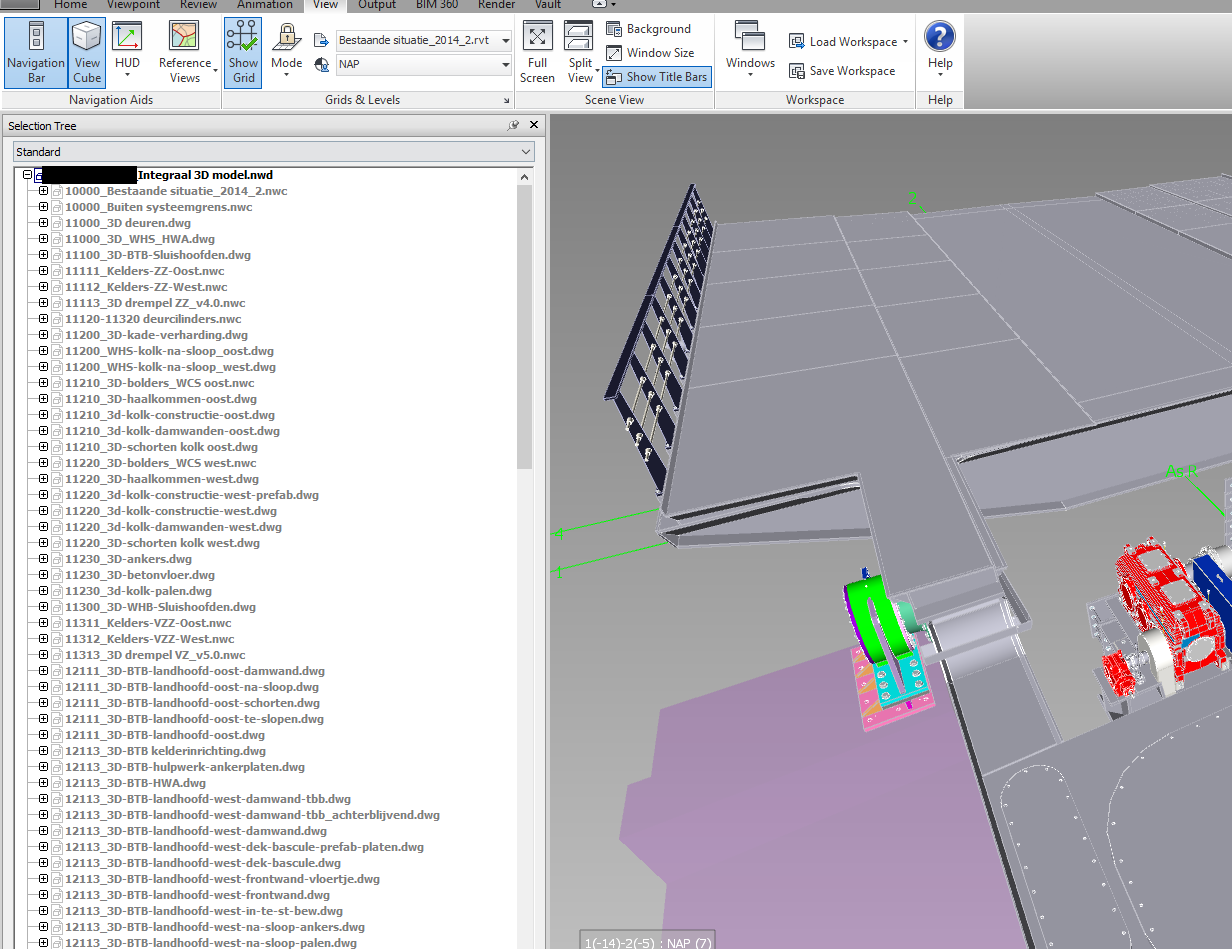Select the ViewCube navigation icon
This screenshot has height=949, width=1232.
click(x=86, y=52)
